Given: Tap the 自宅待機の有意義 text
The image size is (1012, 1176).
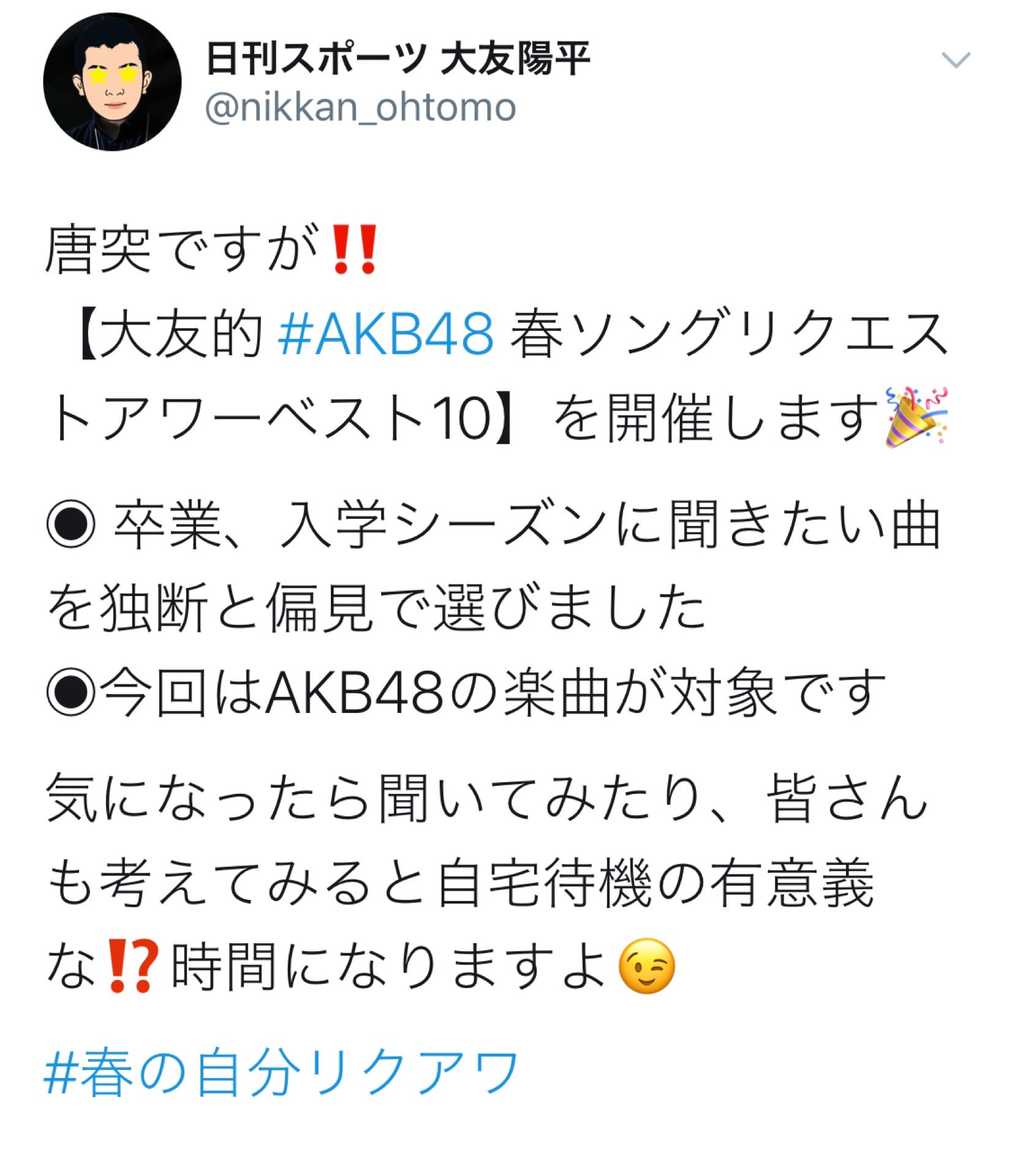Looking at the screenshot, I should pyautogui.click(x=655, y=883).
